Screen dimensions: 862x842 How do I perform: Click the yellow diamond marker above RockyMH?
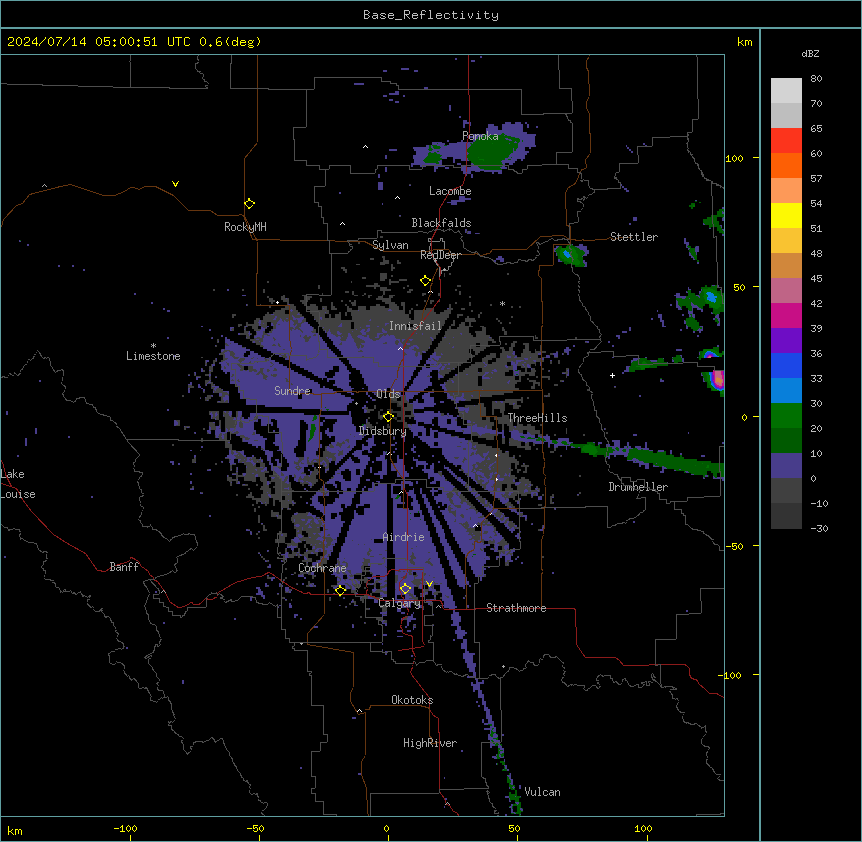pos(249,203)
